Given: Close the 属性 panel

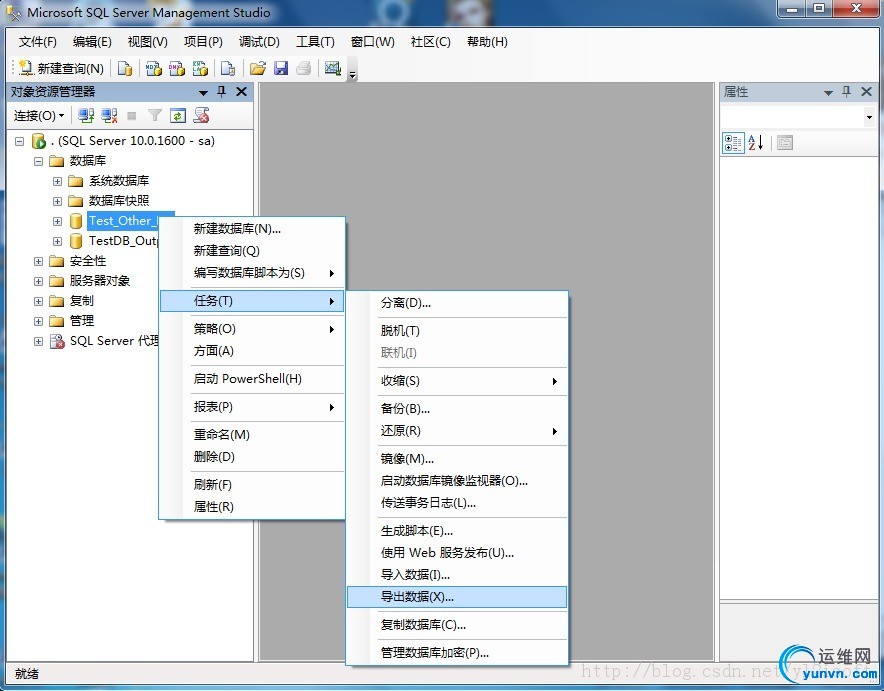Looking at the screenshot, I should pyautogui.click(x=867, y=92).
